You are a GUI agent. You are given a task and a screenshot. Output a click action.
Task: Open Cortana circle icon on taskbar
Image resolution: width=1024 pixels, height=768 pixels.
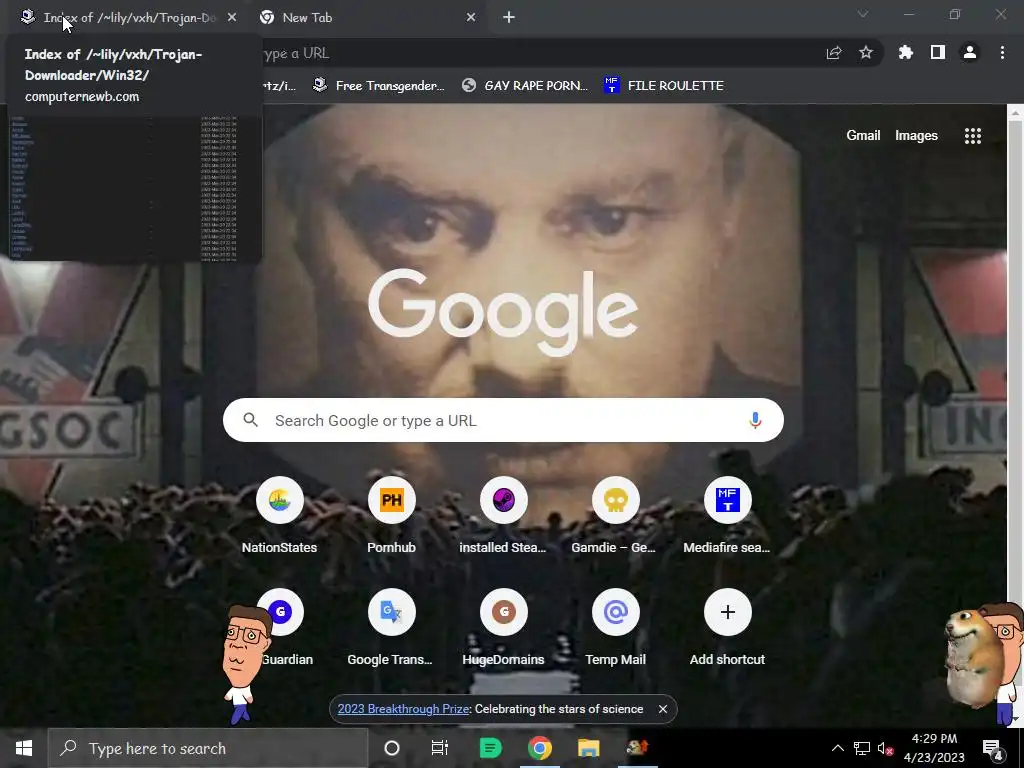[391, 748]
